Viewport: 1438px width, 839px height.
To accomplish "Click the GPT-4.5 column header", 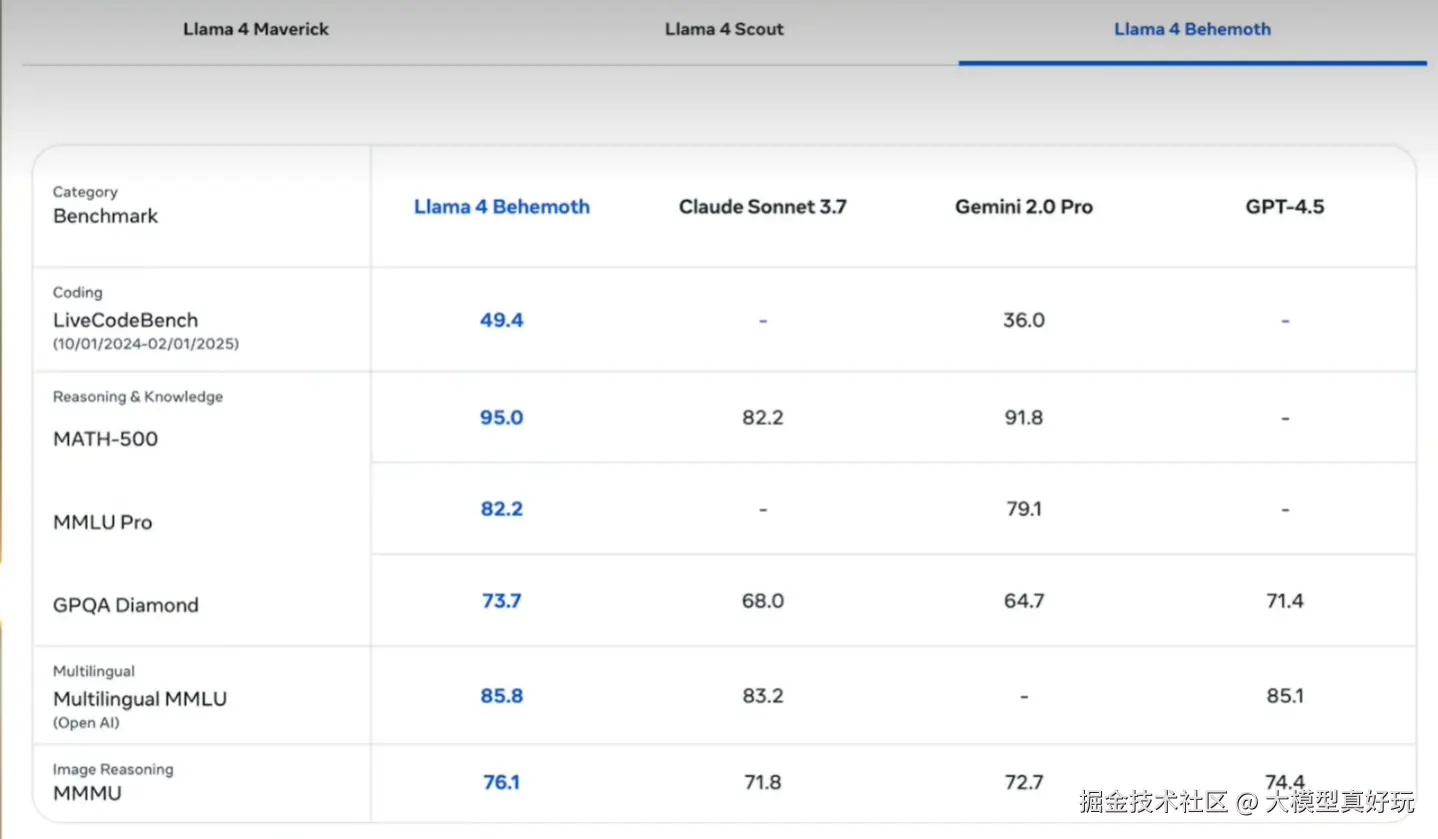I will click(1284, 207).
